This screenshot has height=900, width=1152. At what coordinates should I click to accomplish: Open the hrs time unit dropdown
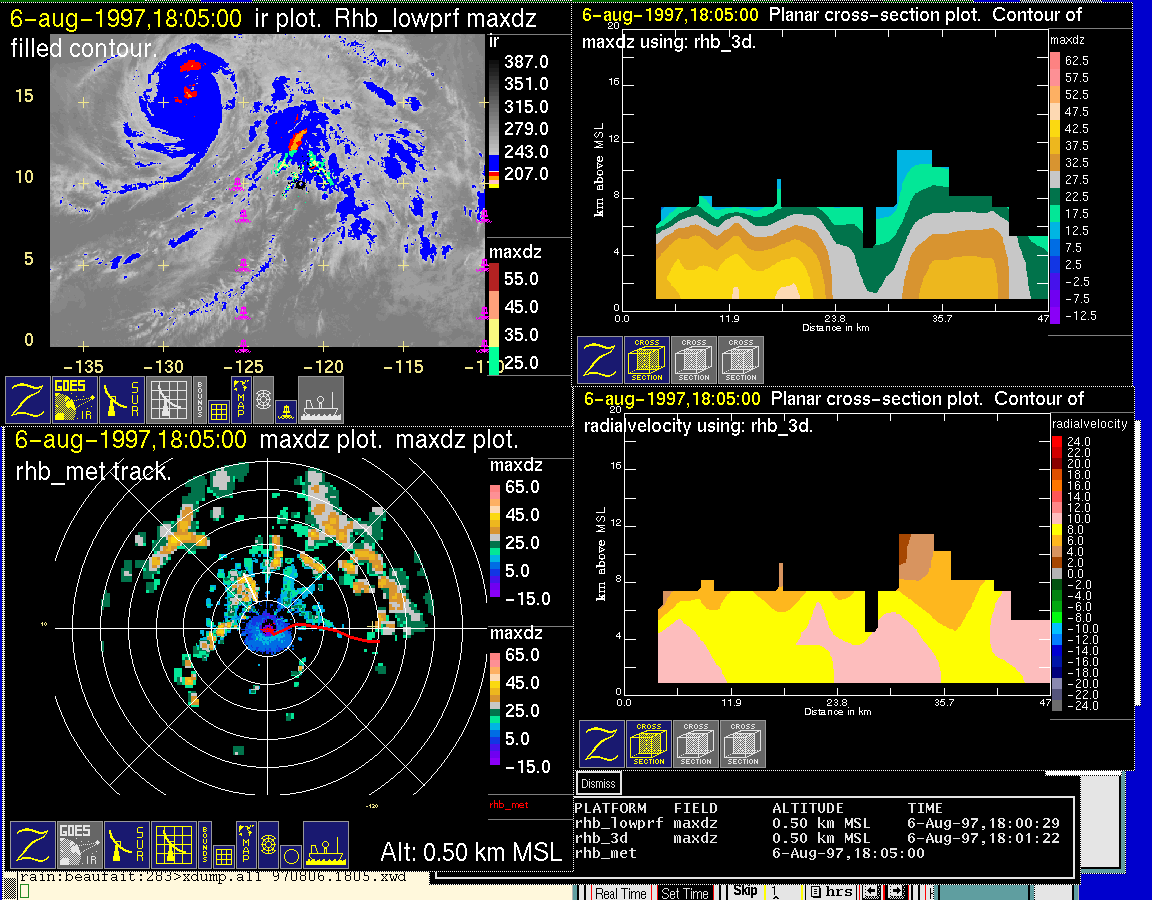click(x=831, y=891)
